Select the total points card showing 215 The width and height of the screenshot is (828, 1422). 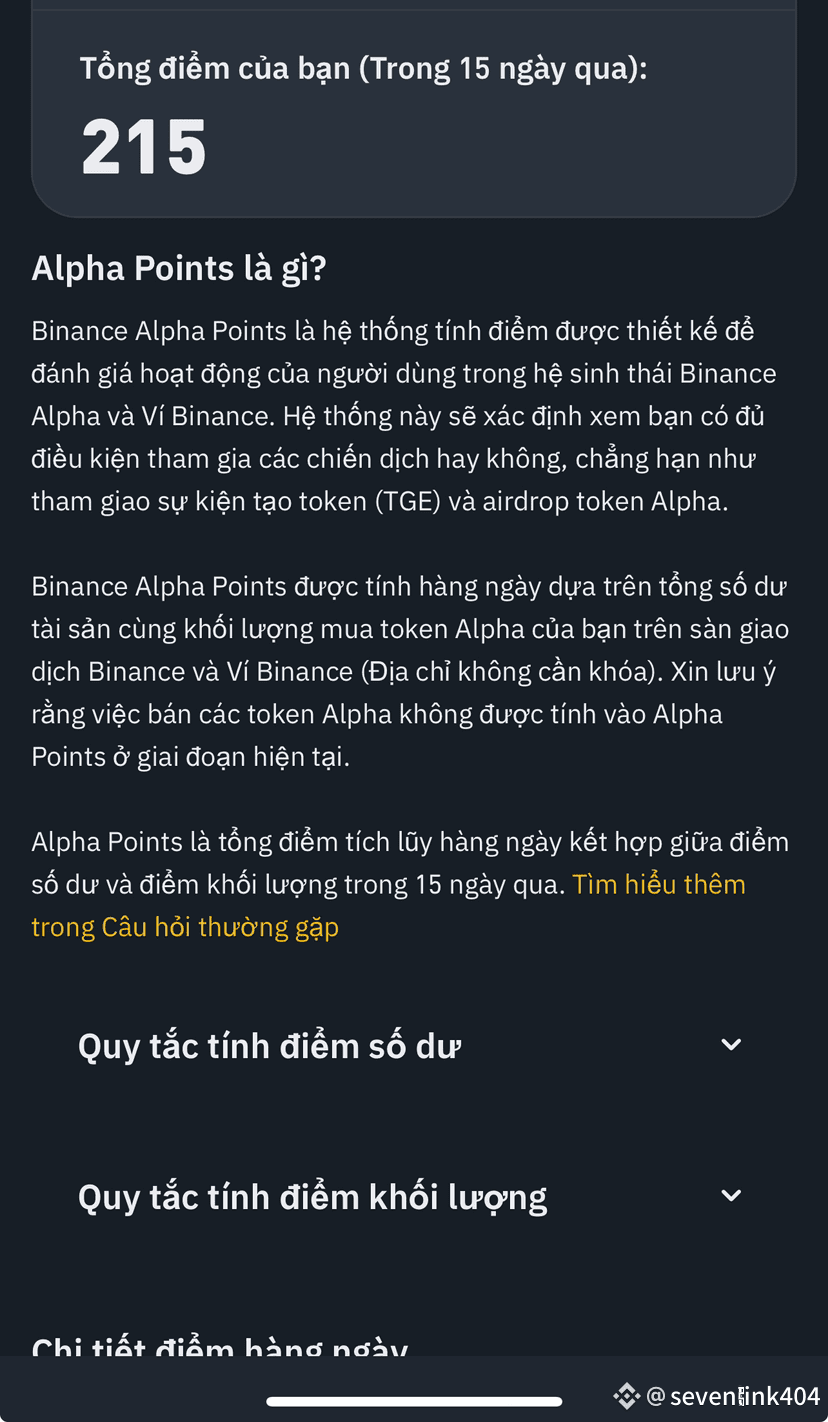point(414,110)
